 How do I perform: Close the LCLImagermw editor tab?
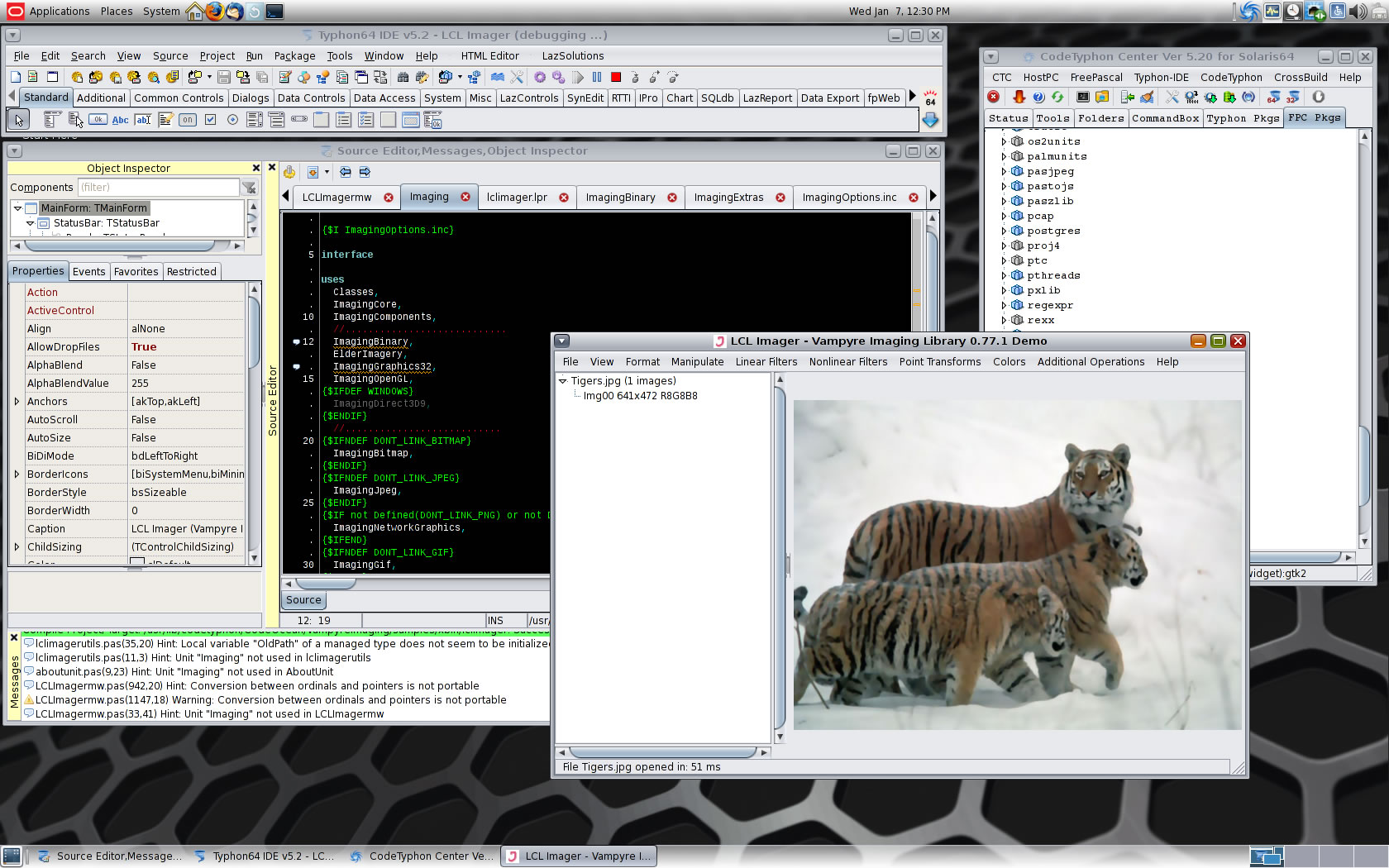[x=389, y=198]
